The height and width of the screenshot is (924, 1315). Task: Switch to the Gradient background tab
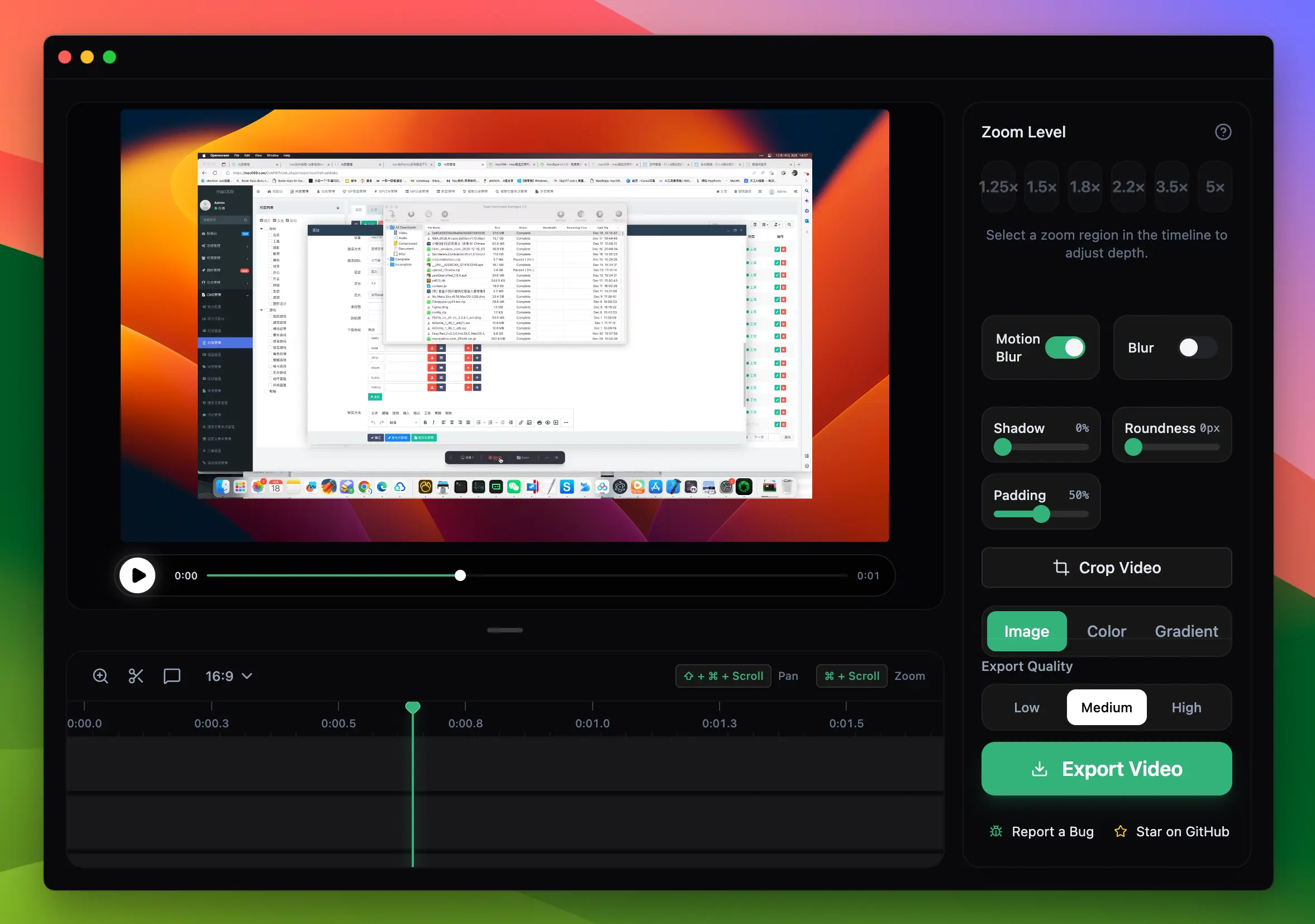[1186, 631]
